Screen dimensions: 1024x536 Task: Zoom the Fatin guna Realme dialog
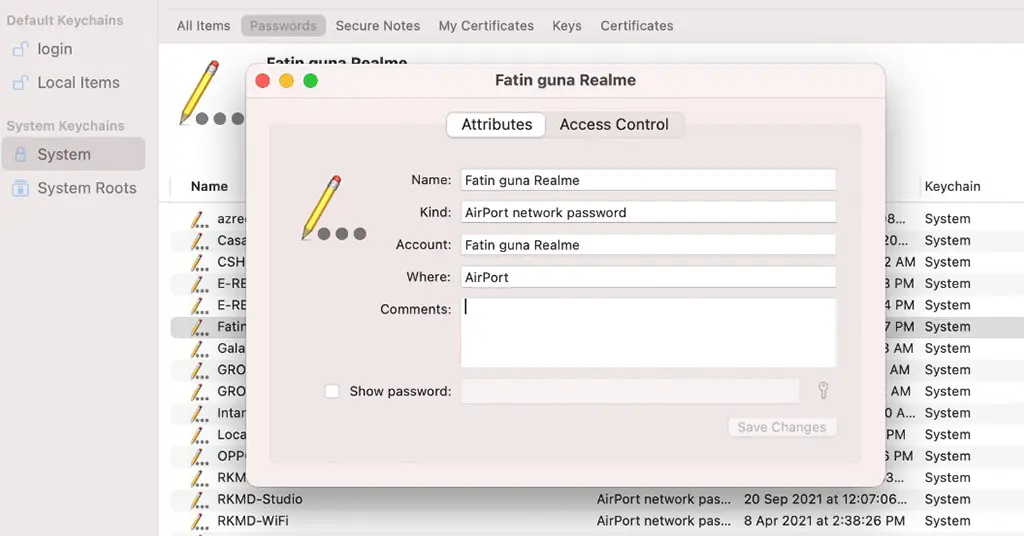click(311, 81)
